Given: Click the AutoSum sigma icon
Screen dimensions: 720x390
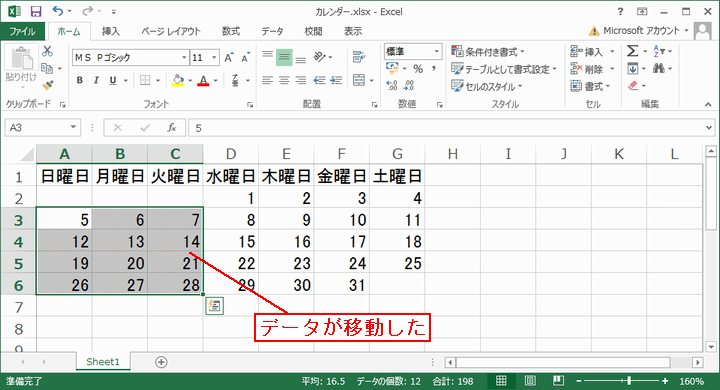Looking at the screenshot, I should pos(632,51).
